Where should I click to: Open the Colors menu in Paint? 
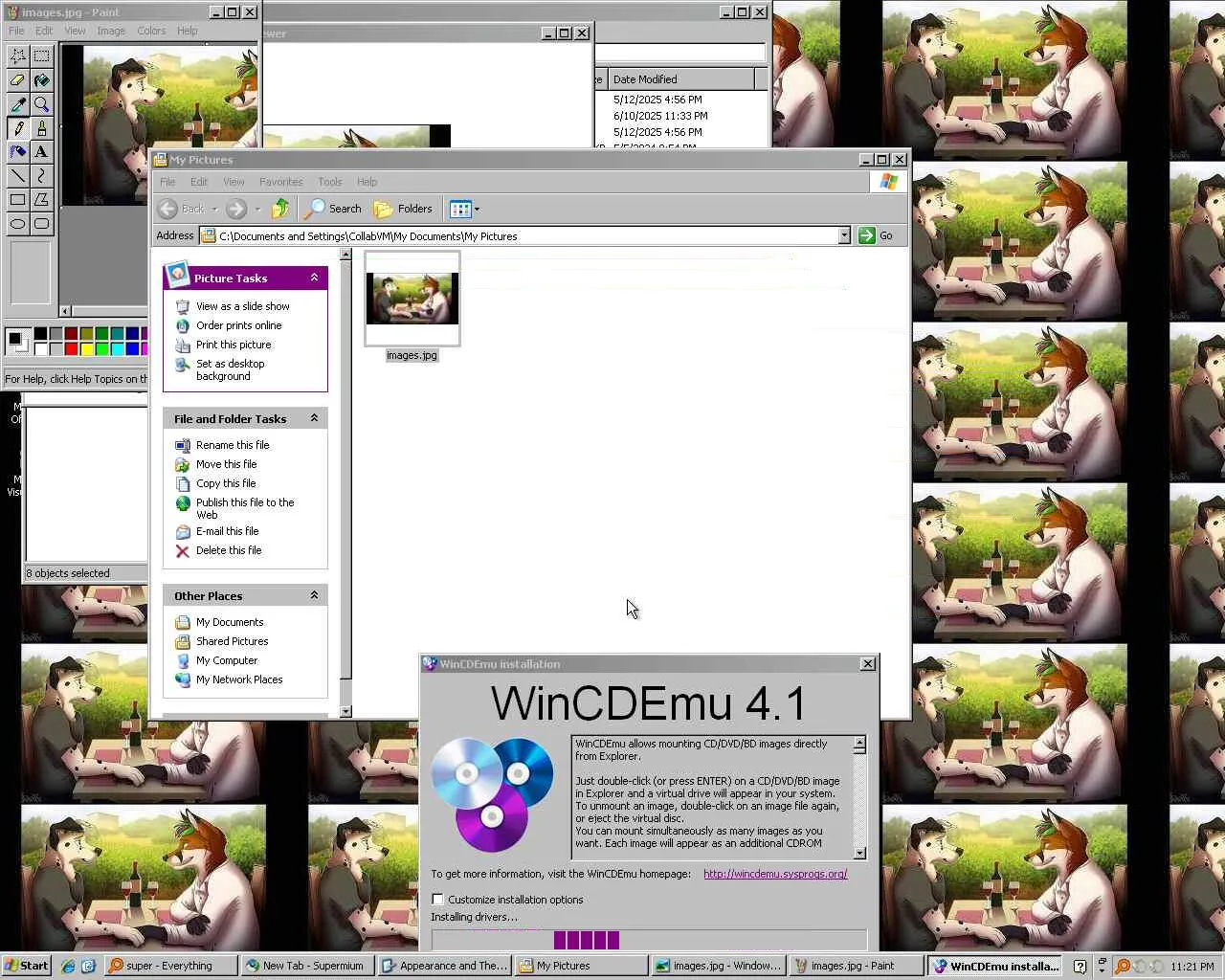[151, 31]
